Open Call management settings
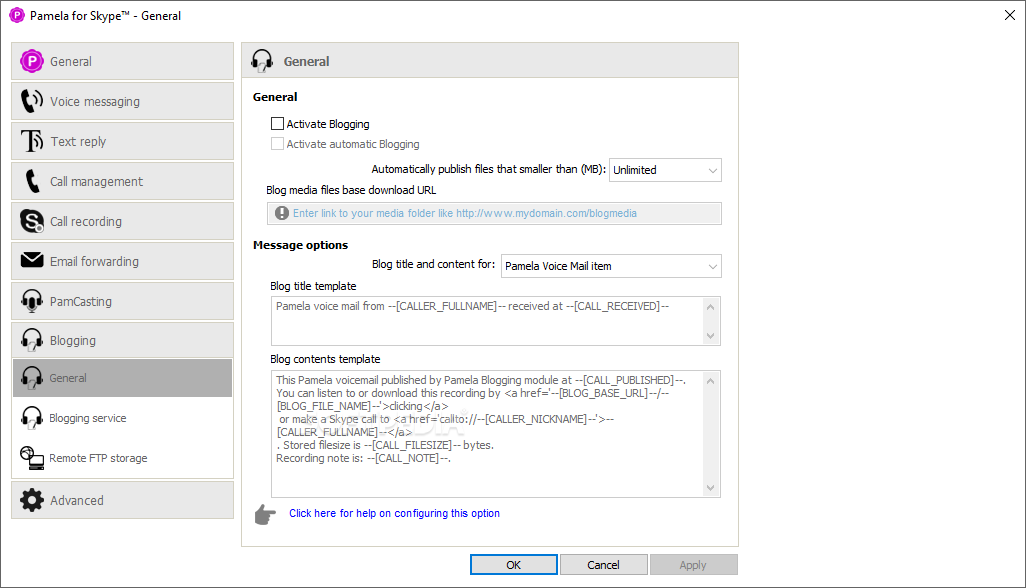This screenshot has width=1026, height=588. 122,181
